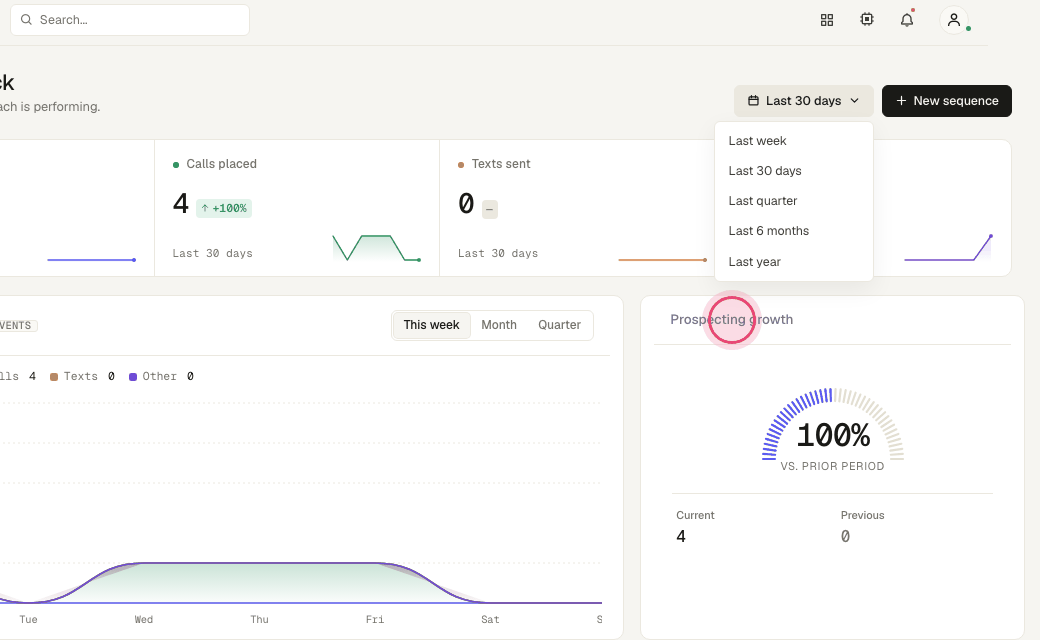Click the 100% growth gauge
This screenshot has width=1040, height=640.
pos(833,424)
